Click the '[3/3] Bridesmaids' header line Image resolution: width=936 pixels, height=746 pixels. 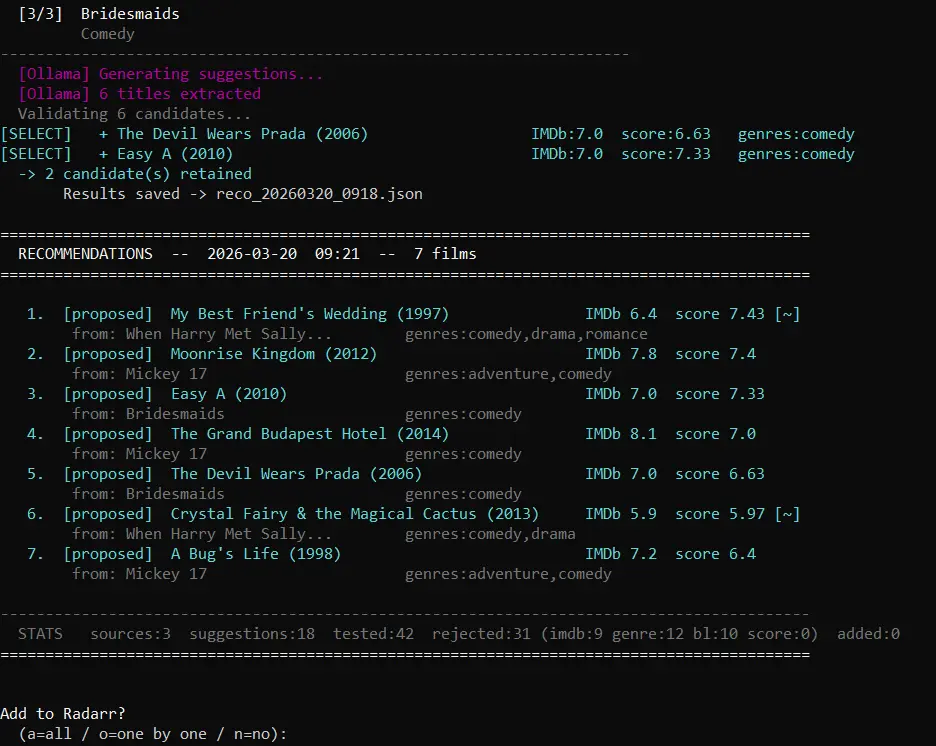click(99, 14)
